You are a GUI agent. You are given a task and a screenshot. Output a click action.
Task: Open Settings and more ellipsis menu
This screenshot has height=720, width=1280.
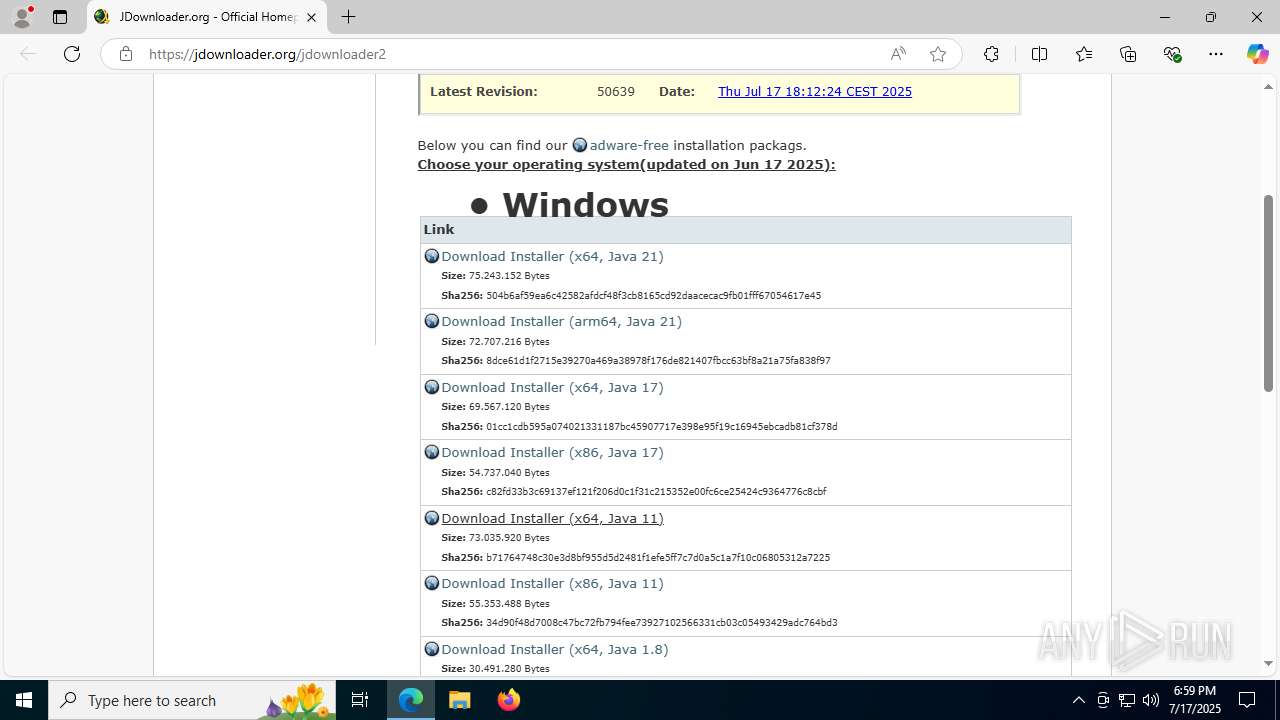click(x=1216, y=54)
